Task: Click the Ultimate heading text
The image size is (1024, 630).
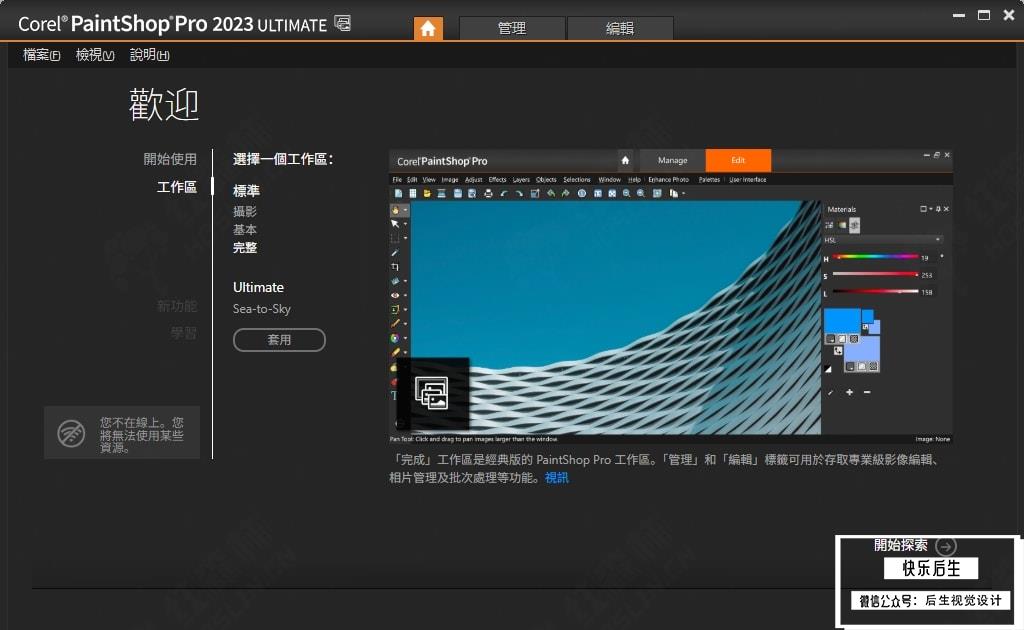Action: 259,287
